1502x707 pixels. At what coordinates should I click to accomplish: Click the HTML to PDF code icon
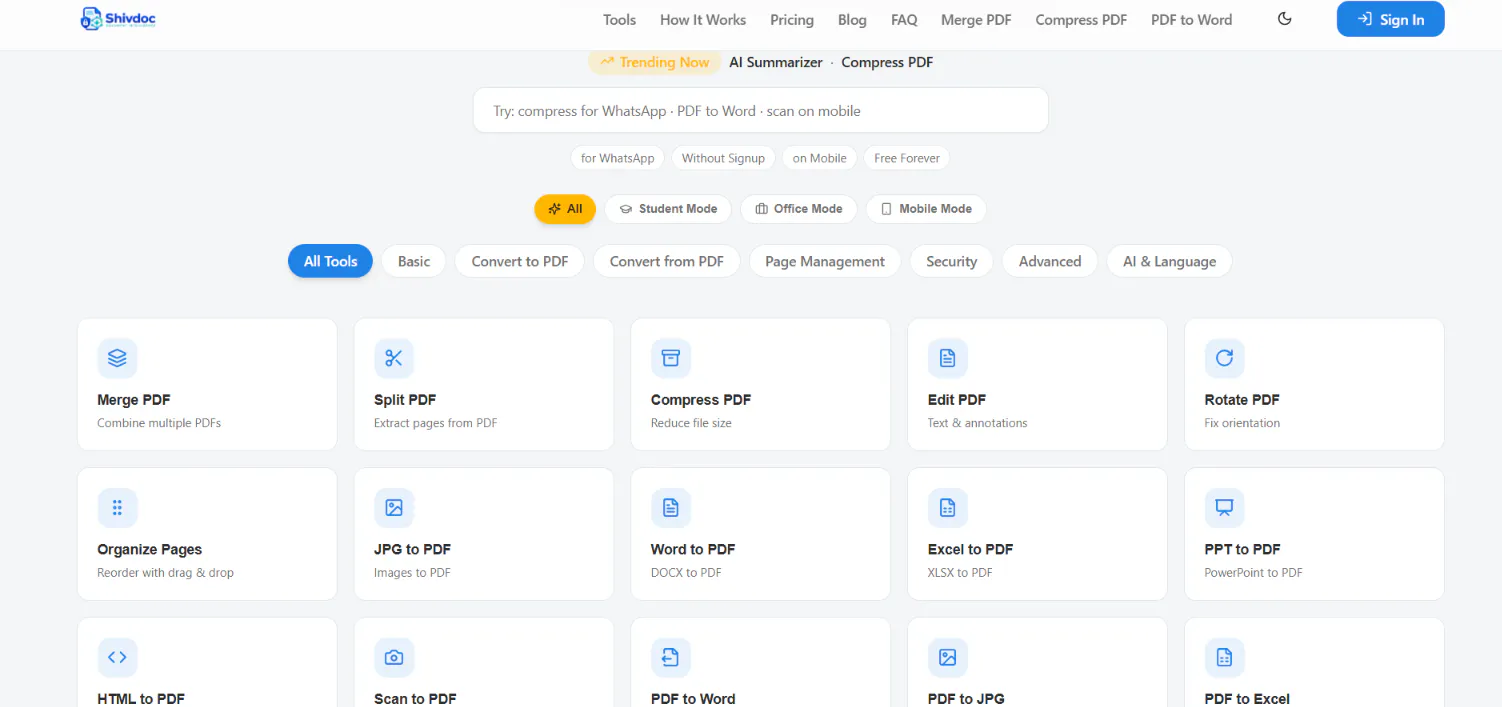[117, 657]
